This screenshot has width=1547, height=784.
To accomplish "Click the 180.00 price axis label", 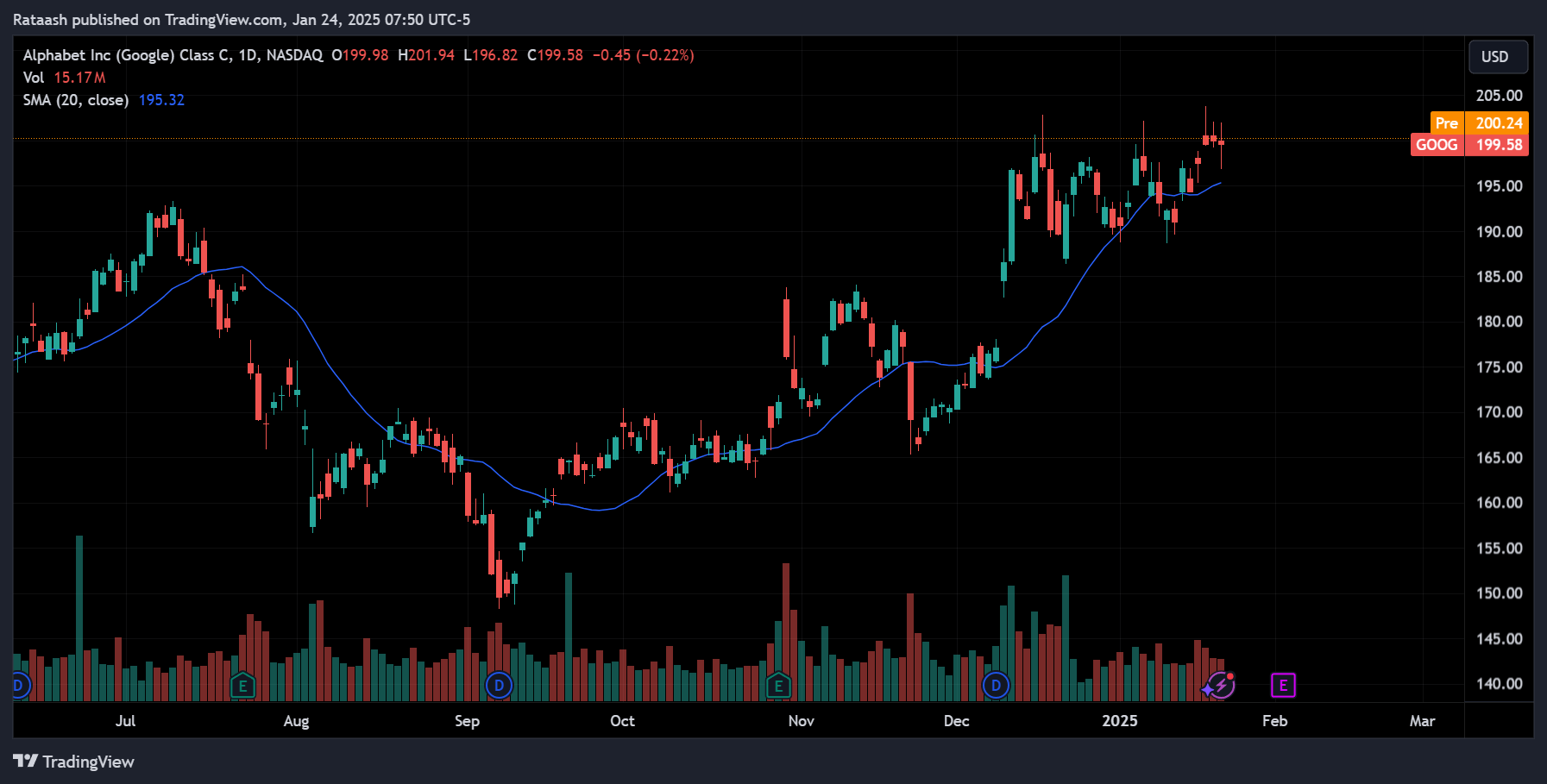I will (1499, 322).
